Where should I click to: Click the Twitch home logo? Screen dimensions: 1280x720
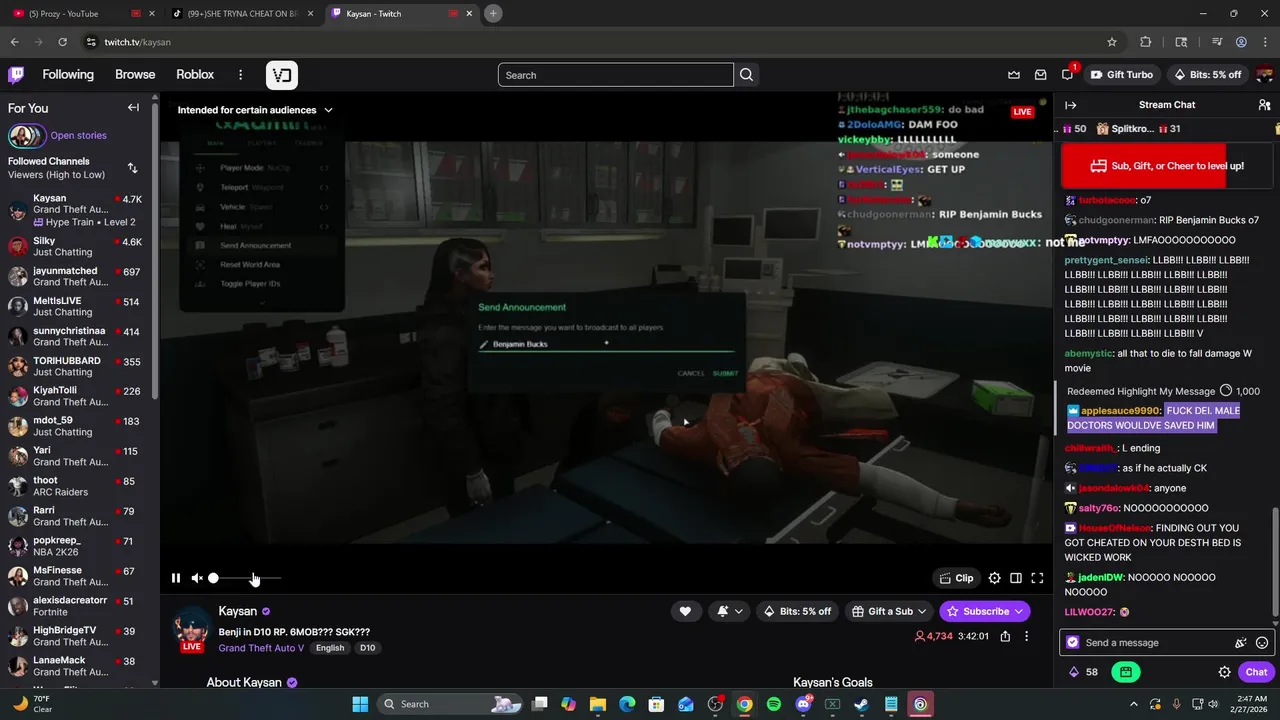coord(16,75)
